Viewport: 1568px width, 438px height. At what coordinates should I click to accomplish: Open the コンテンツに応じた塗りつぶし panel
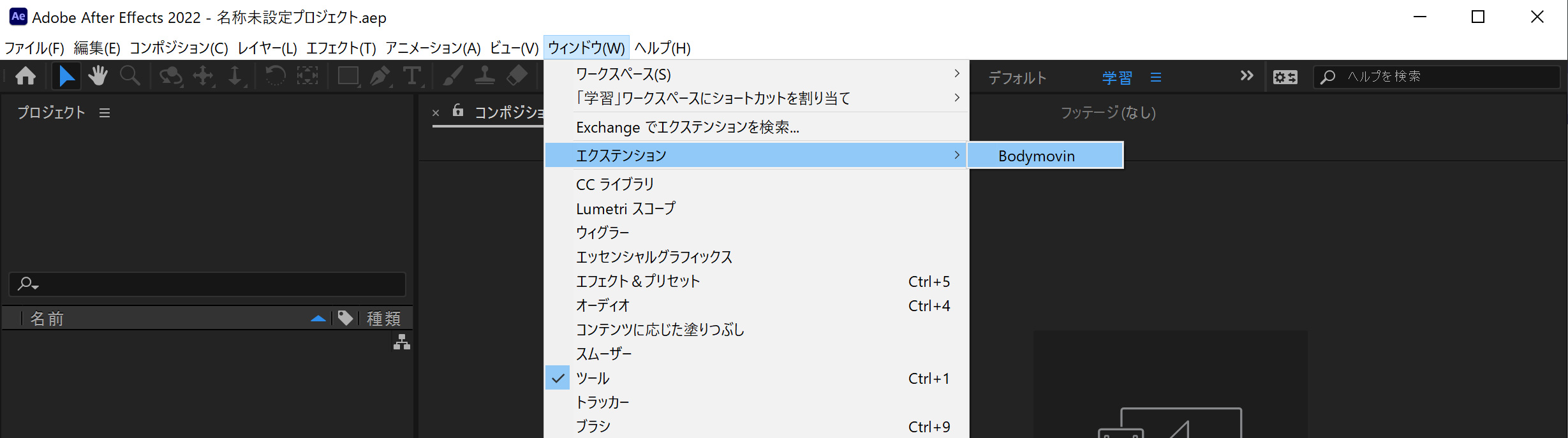[757, 330]
